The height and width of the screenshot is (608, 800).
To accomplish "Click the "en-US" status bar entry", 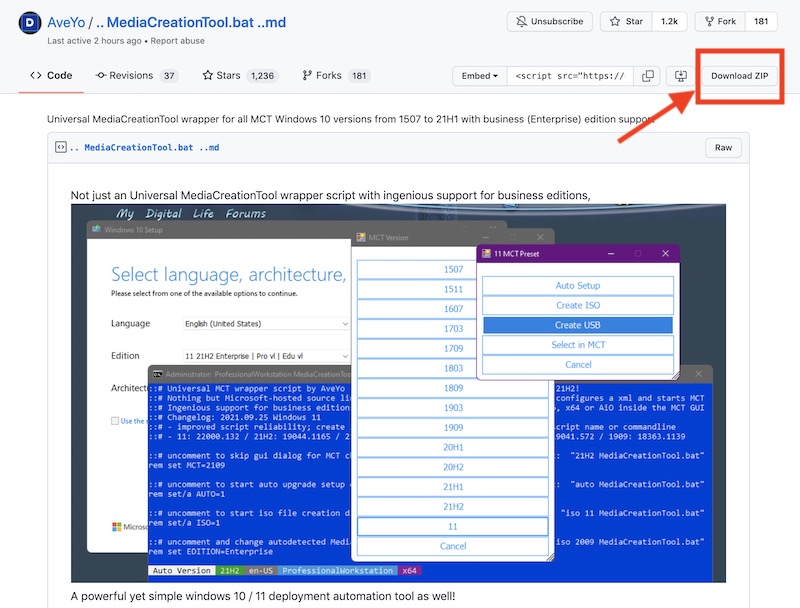I will (261, 571).
